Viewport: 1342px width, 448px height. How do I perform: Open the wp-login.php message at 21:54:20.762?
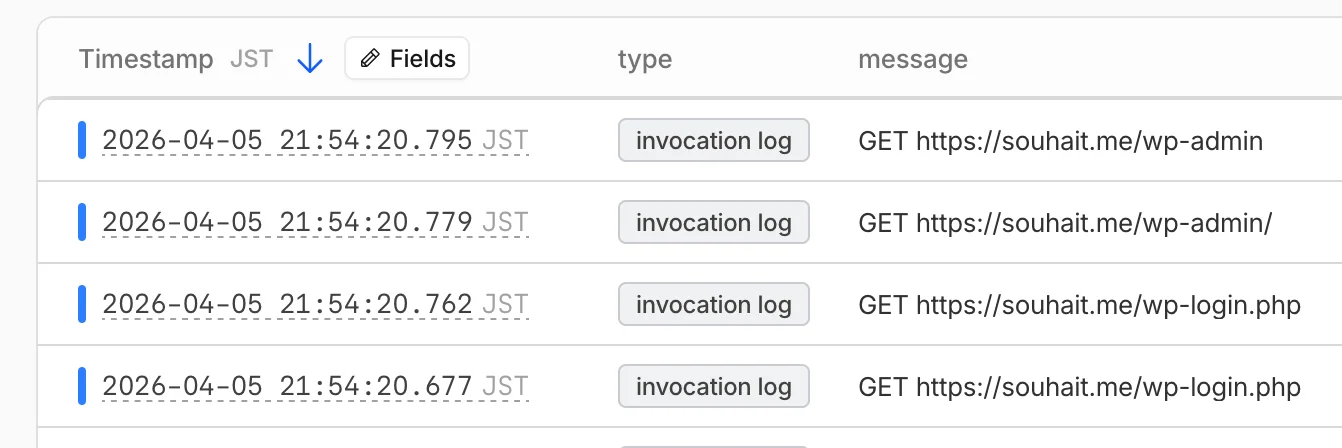click(x=1079, y=305)
